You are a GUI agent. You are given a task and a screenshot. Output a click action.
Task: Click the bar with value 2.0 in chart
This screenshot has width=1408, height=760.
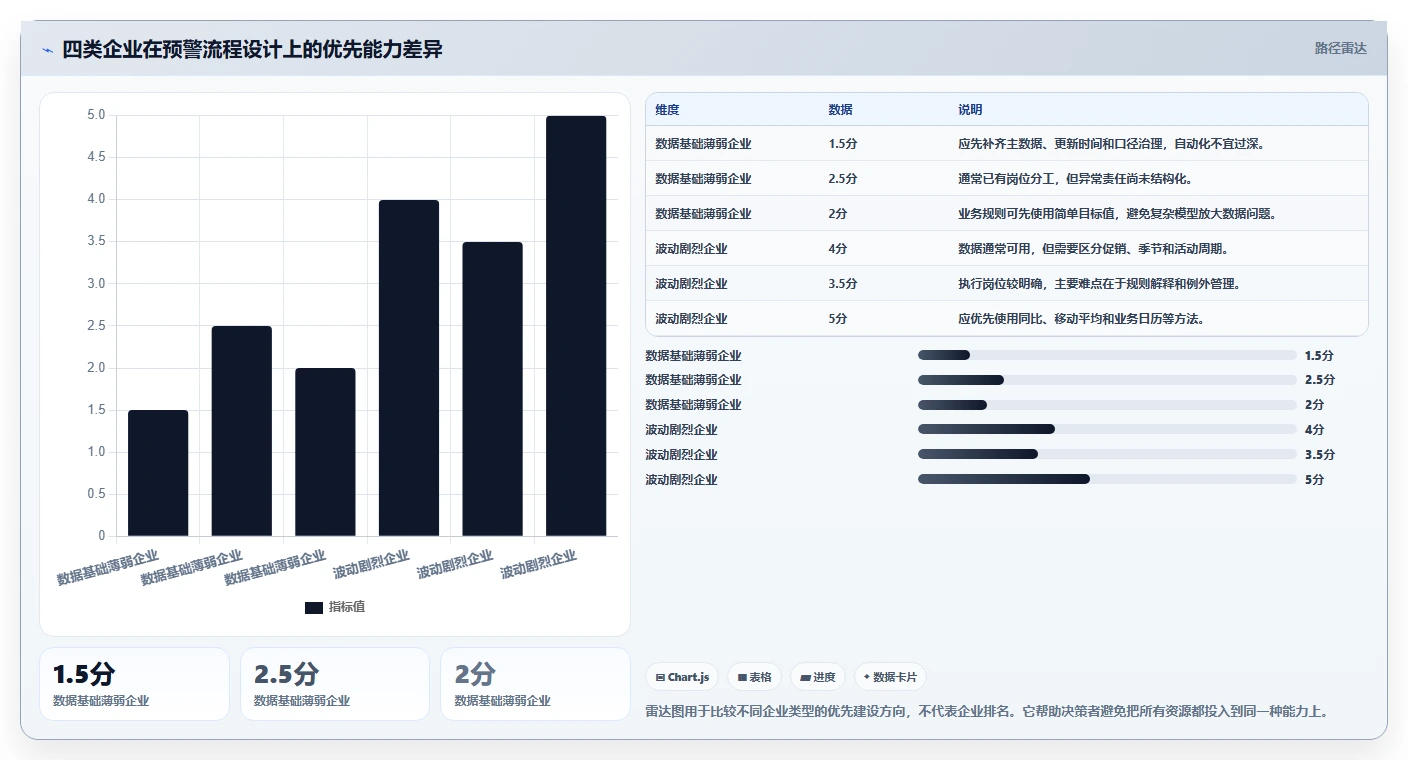click(325, 452)
